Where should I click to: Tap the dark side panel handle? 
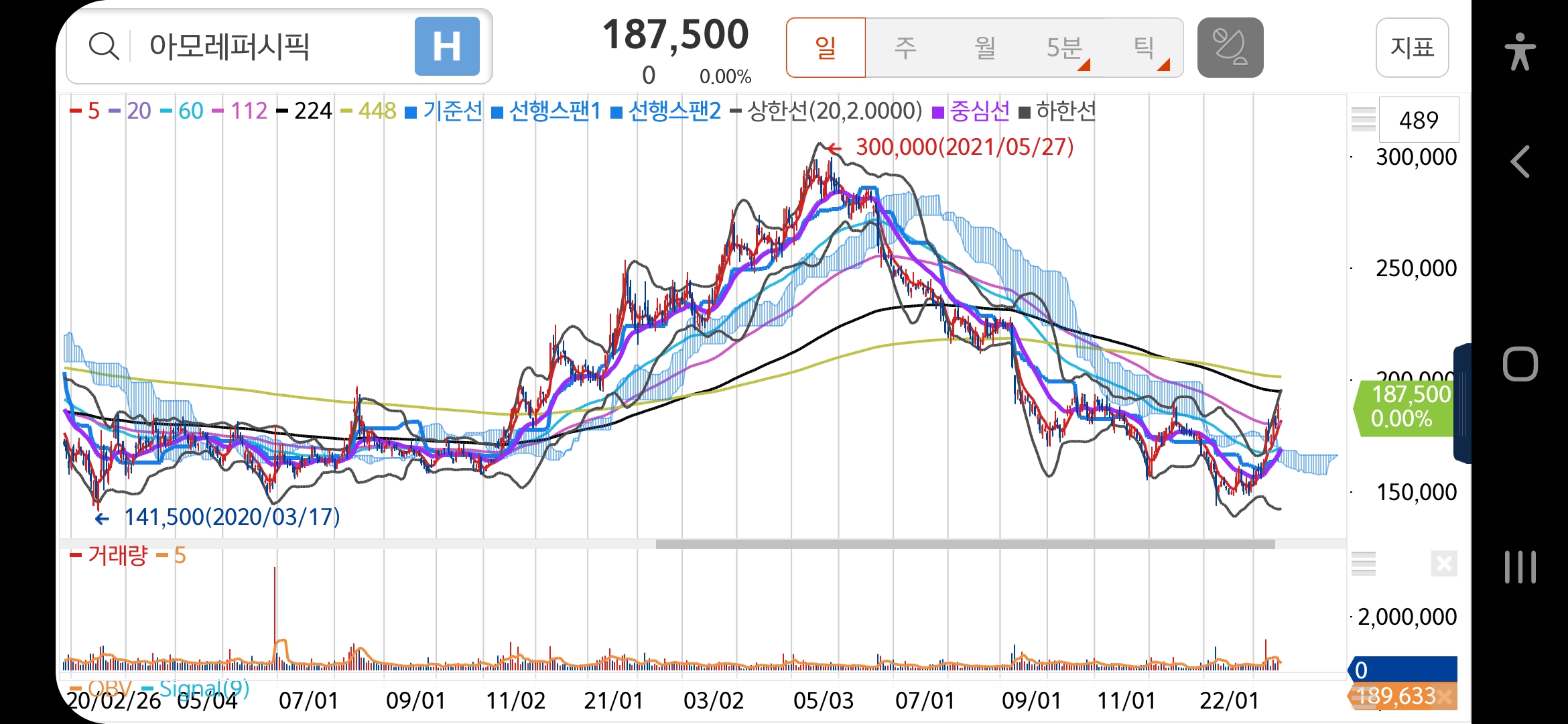(1462, 403)
